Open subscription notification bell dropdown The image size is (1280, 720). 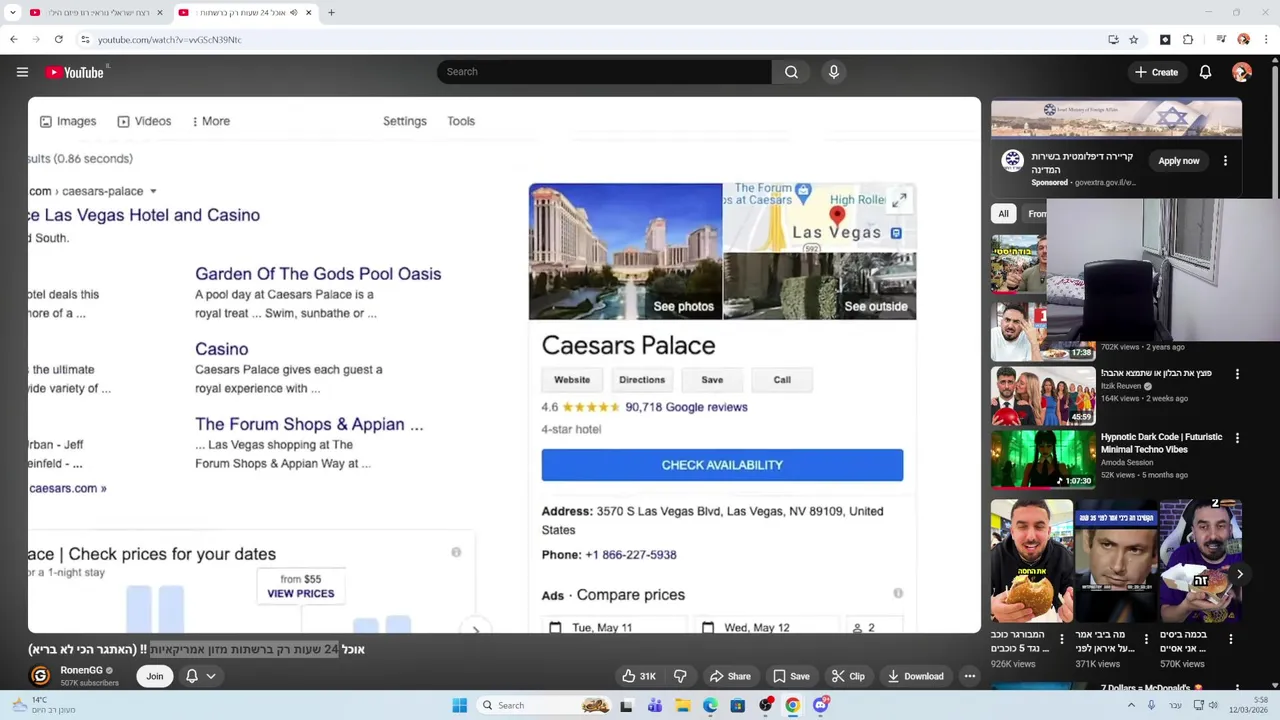(x=201, y=676)
